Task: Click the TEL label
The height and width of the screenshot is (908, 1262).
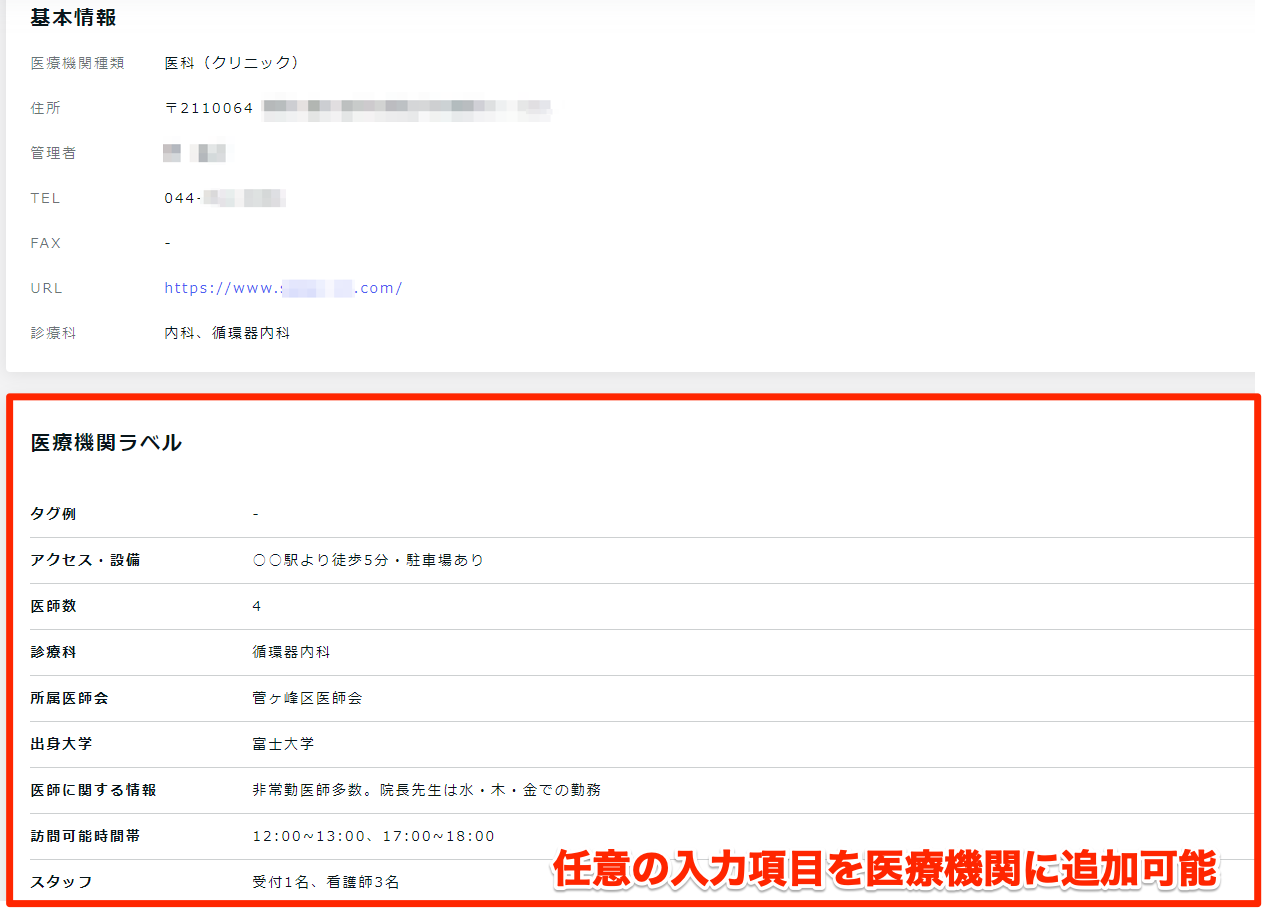Action: coord(45,198)
